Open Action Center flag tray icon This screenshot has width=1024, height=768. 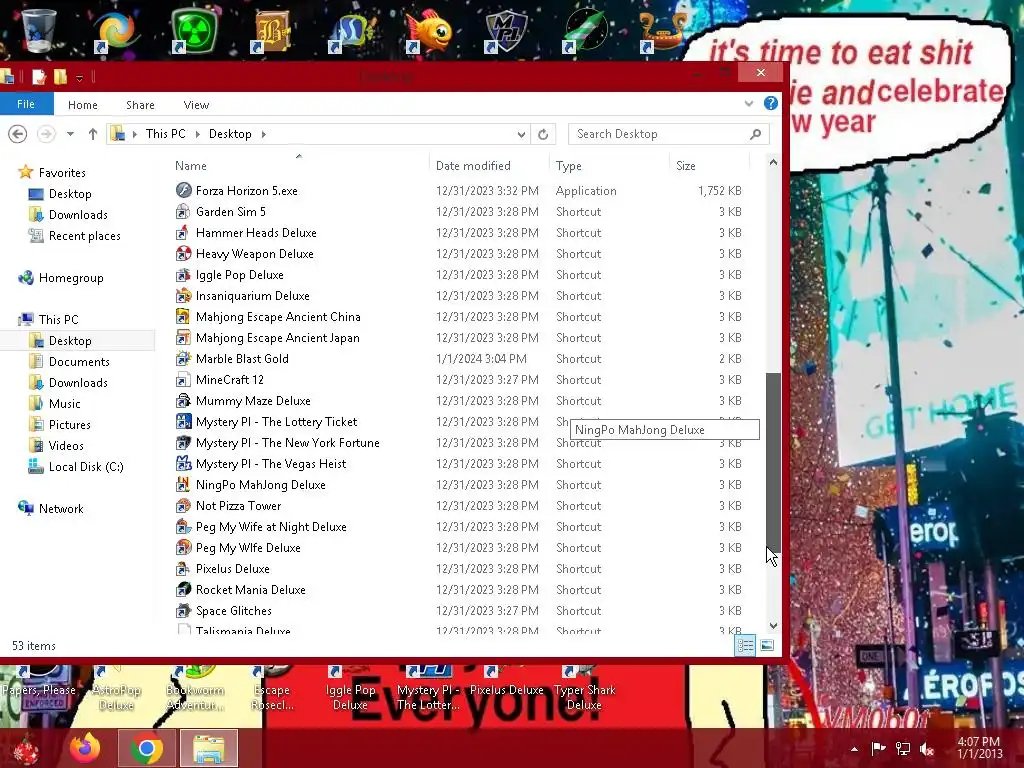tap(879, 749)
